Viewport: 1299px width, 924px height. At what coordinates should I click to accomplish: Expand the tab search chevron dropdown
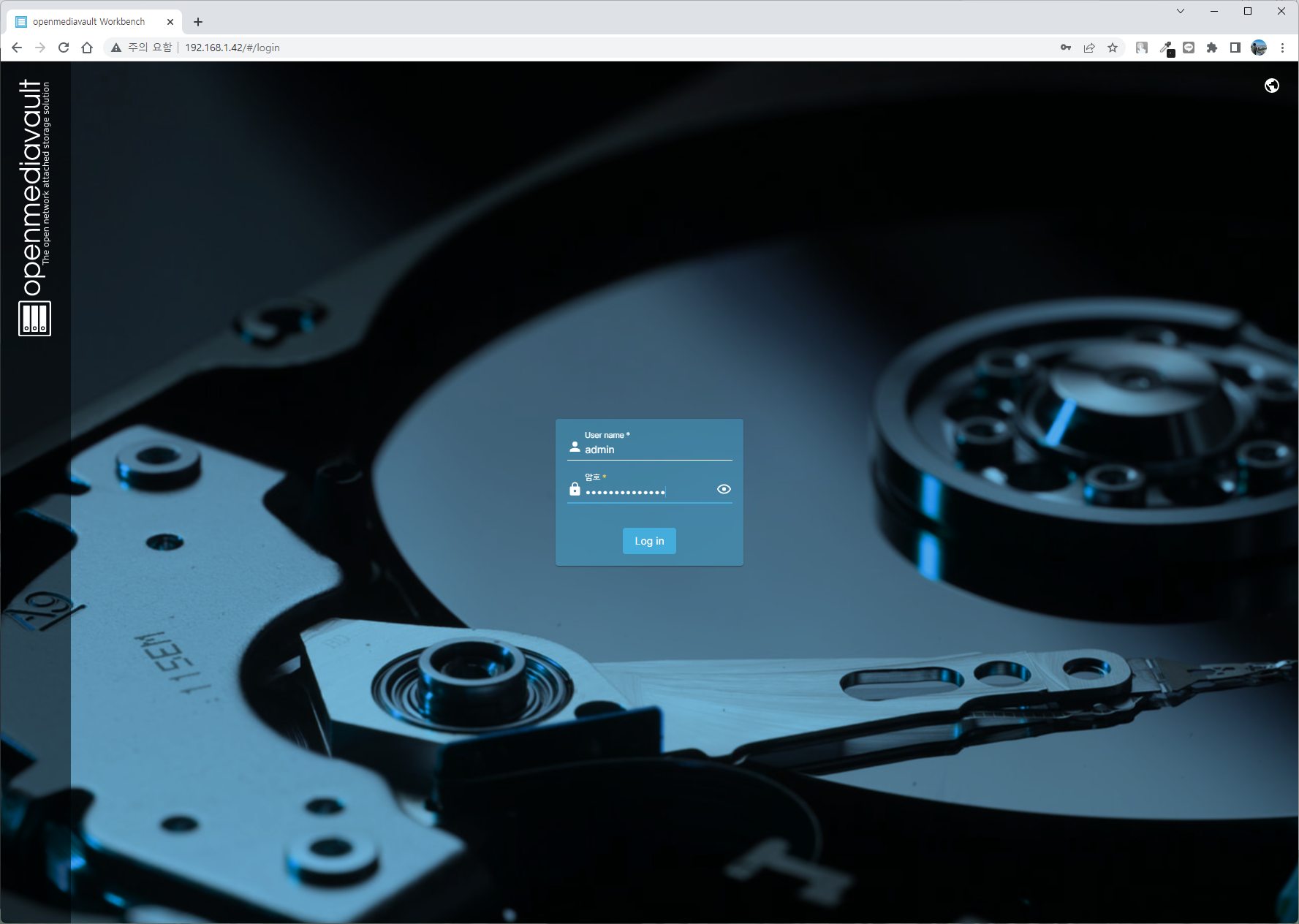coord(1181,11)
